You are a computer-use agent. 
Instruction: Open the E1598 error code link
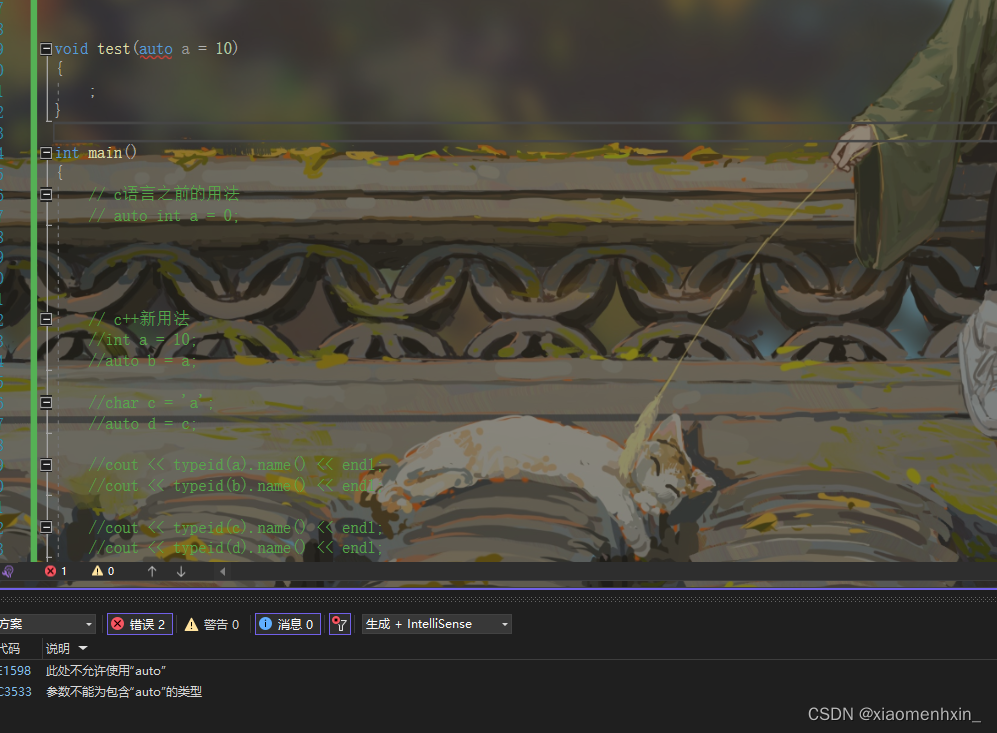click(x=15, y=671)
